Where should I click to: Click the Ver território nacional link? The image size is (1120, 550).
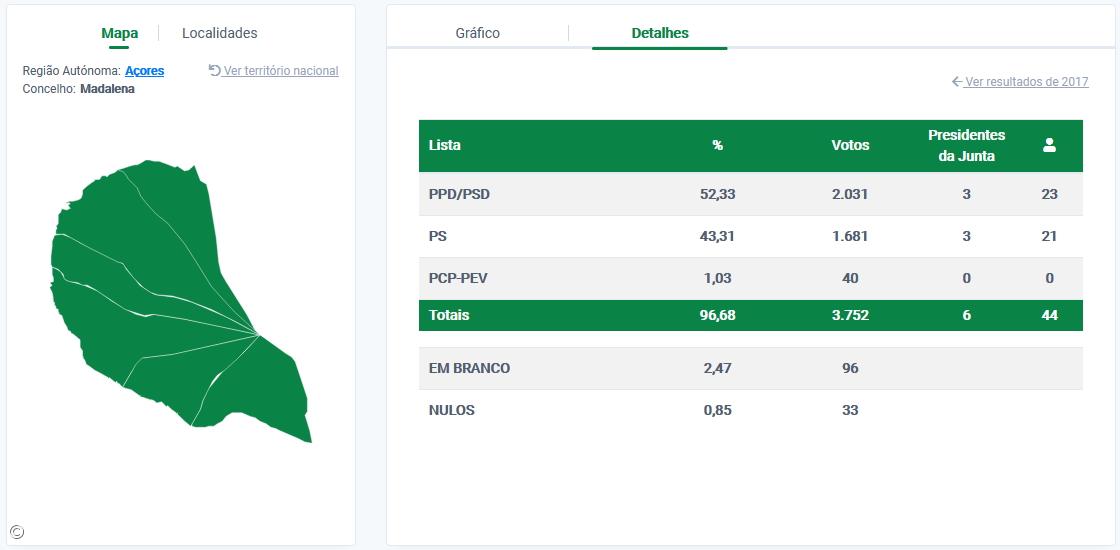(281, 71)
